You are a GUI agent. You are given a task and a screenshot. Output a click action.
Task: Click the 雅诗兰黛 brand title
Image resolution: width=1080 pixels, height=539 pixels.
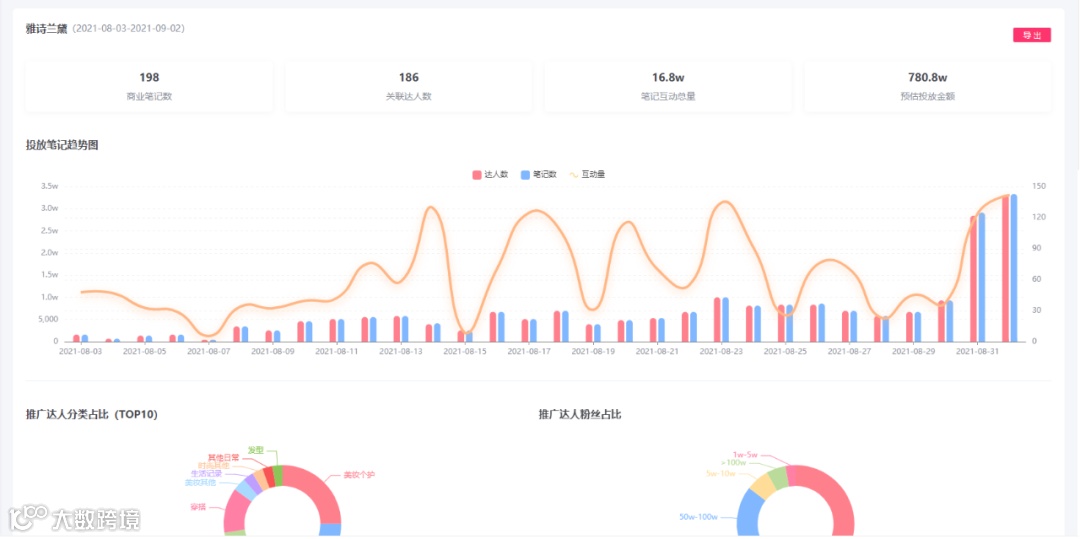[46, 29]
